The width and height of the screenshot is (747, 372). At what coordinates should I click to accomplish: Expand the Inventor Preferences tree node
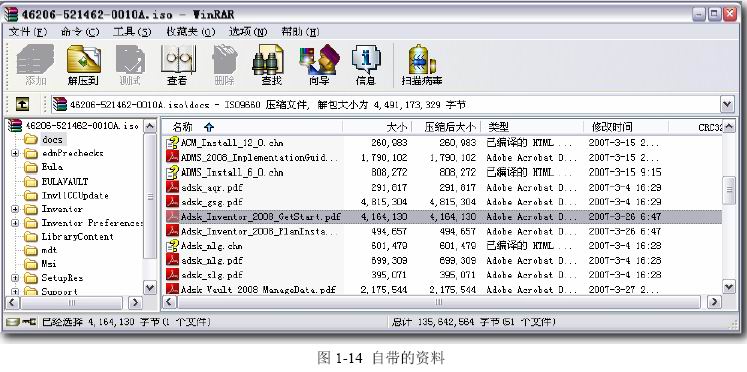(15, 223)
